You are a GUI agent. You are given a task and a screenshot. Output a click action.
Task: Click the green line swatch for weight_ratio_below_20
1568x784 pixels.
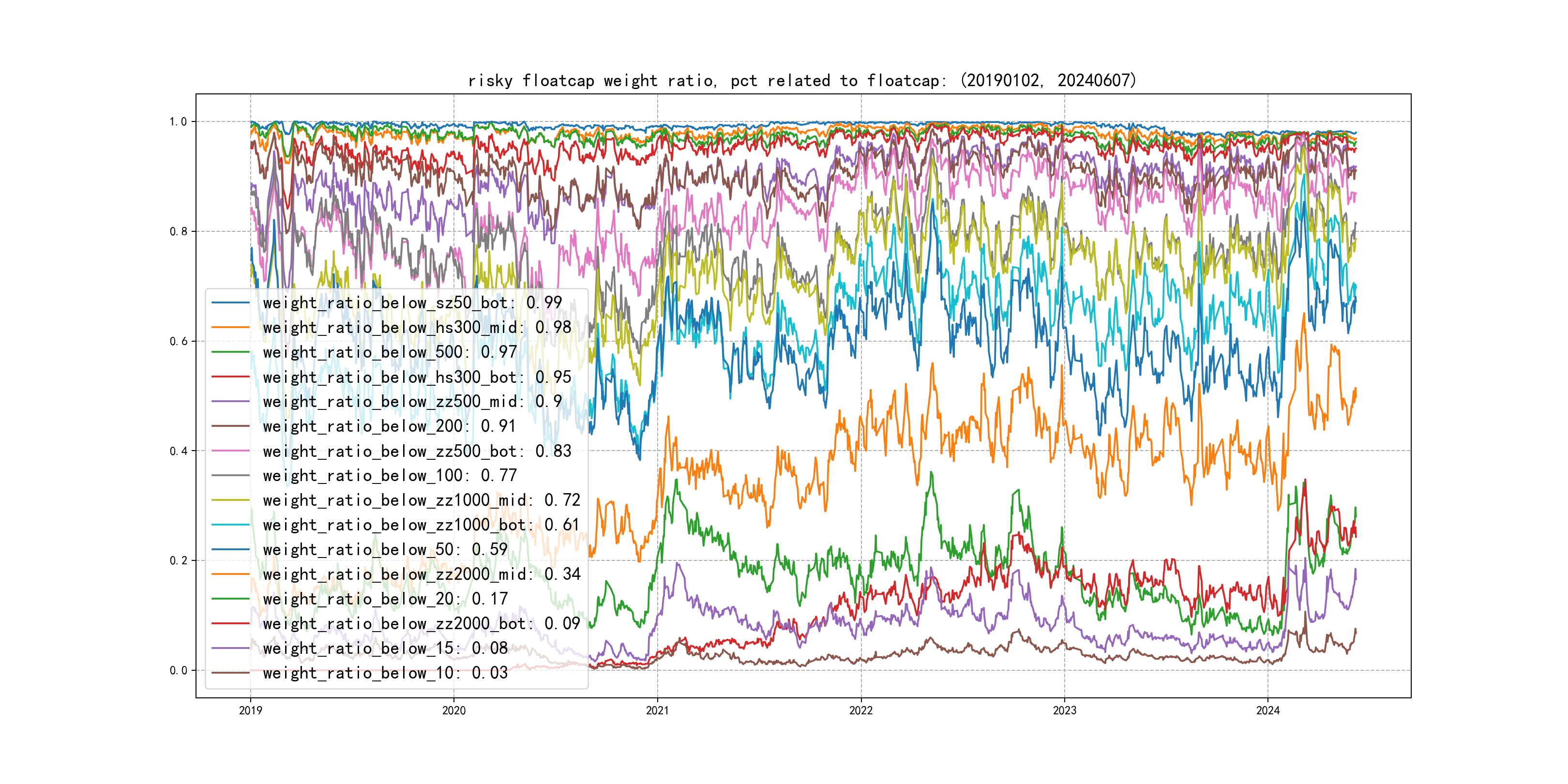pos(230,599)
